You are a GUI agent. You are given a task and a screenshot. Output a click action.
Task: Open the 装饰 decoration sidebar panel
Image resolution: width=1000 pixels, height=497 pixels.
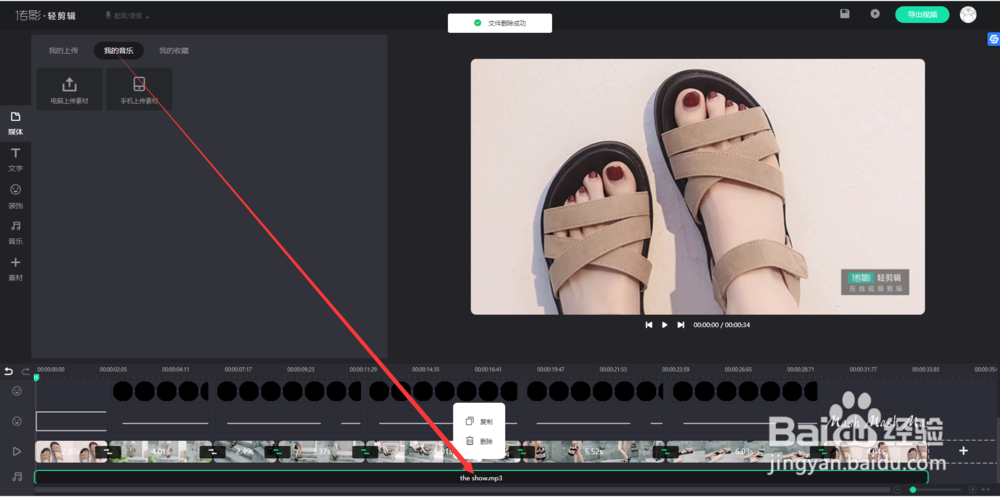(x=15, y=197)
